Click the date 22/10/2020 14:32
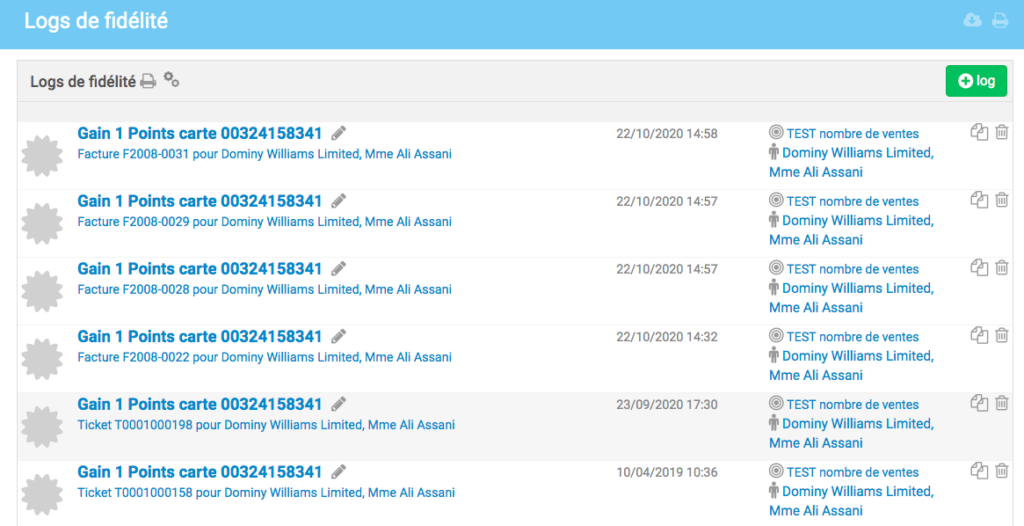The width and height of the screenshot is (1024, 526). click(x=667, y=337)
